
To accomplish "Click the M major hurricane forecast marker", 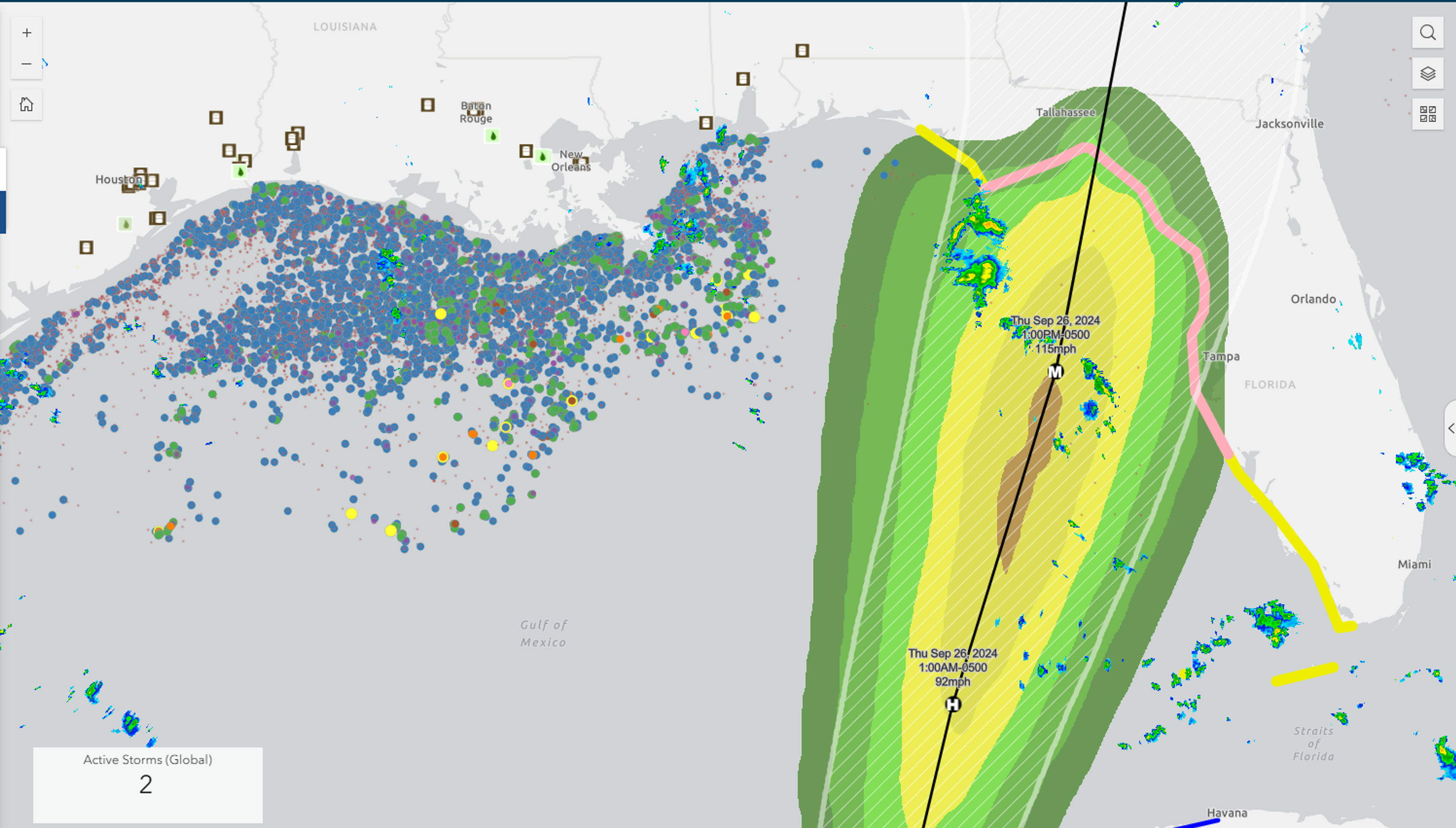I will pyautogui.click(x=1055, y=372).
